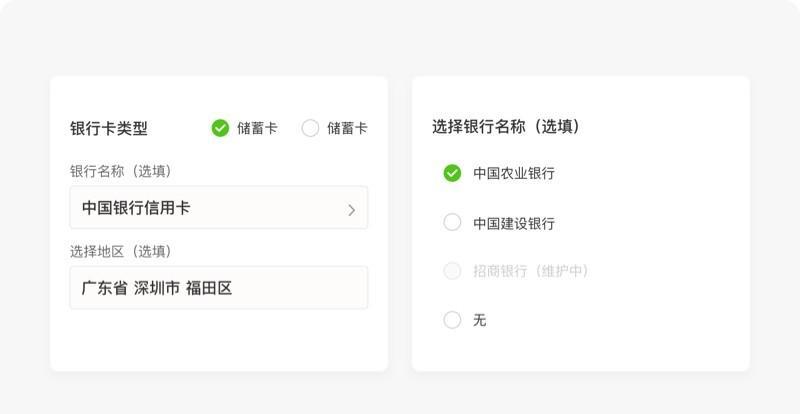
Task: Select the 无 radio circle
Action: coord(452,320)
